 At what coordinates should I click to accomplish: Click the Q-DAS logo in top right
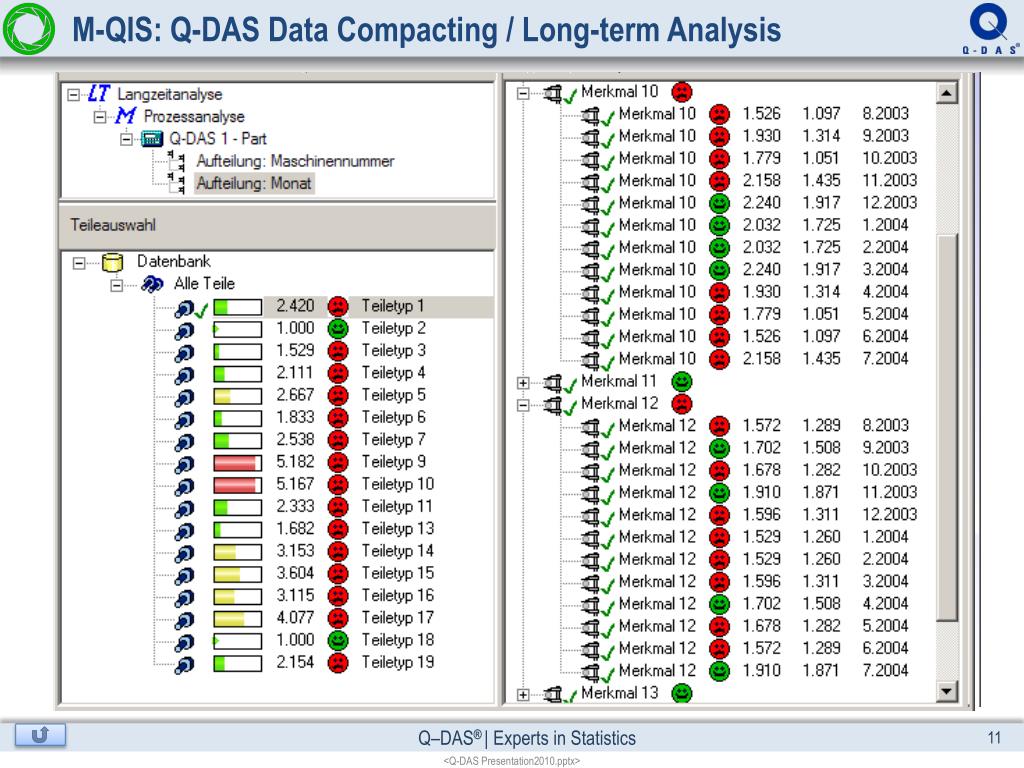coord(991,28)
